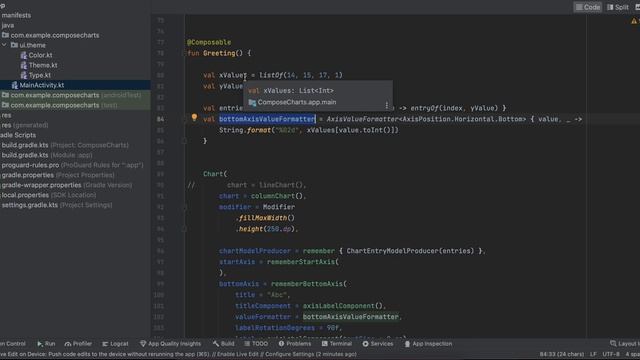Screen dimensions: 640x360
Task: Collapse the ui.theme folder chevron
Action: coord(4,45)
